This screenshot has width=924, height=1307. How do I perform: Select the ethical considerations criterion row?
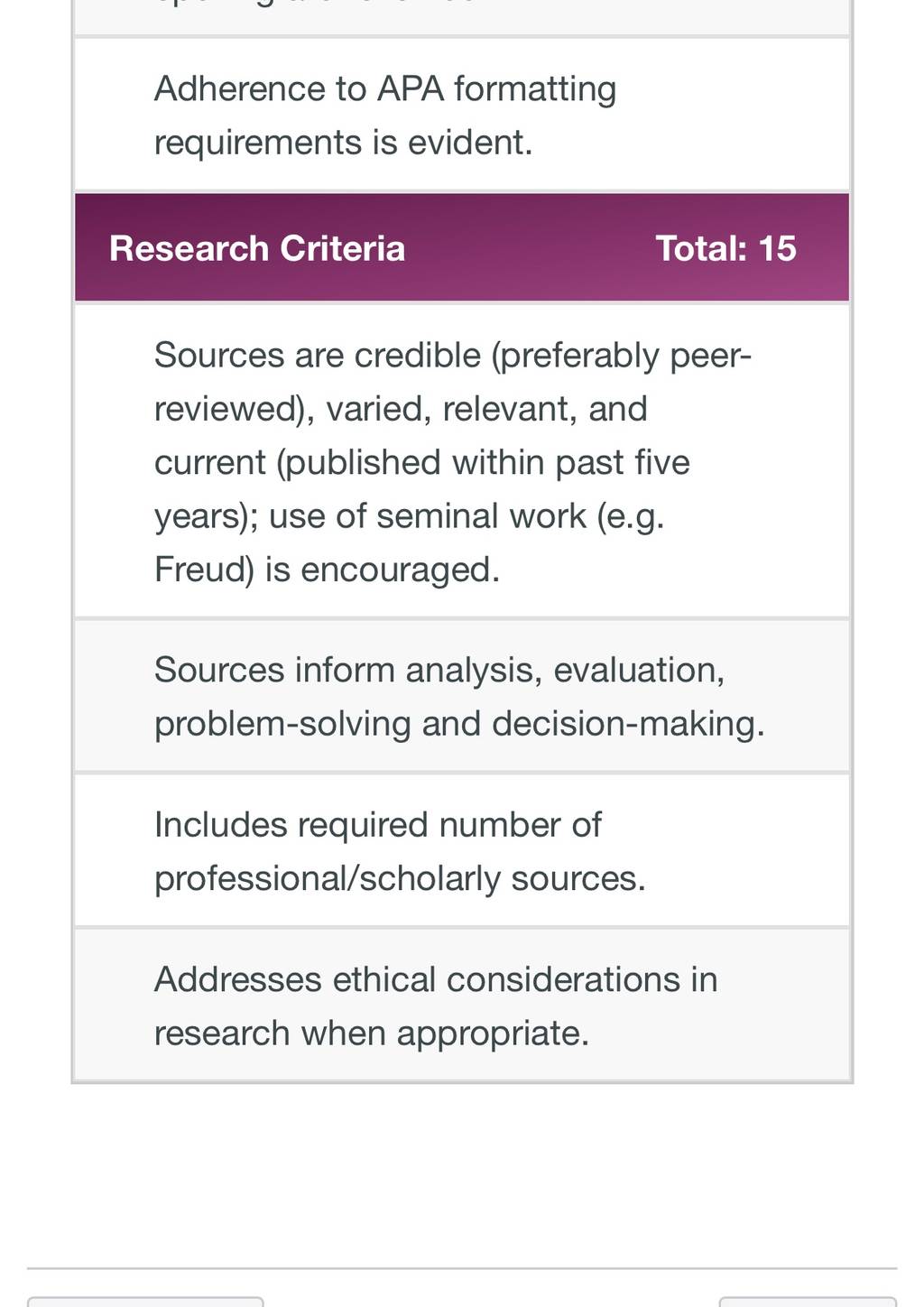click(x=462, y=1005)
